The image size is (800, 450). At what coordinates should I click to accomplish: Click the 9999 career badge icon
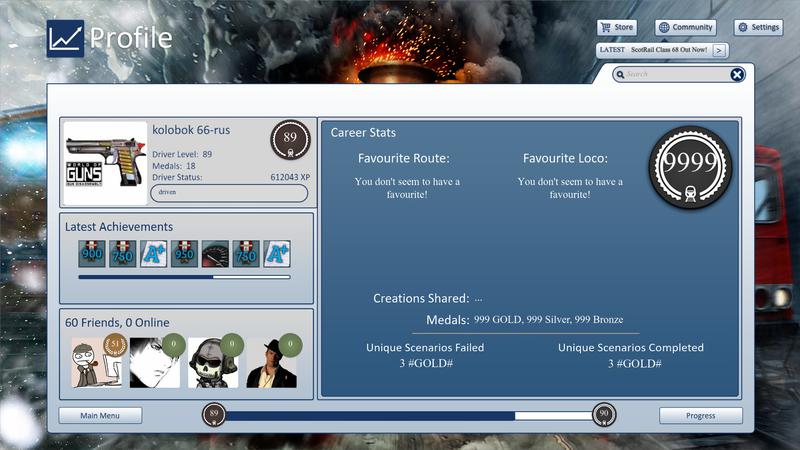pyautogui.click(x=690, y=167)
